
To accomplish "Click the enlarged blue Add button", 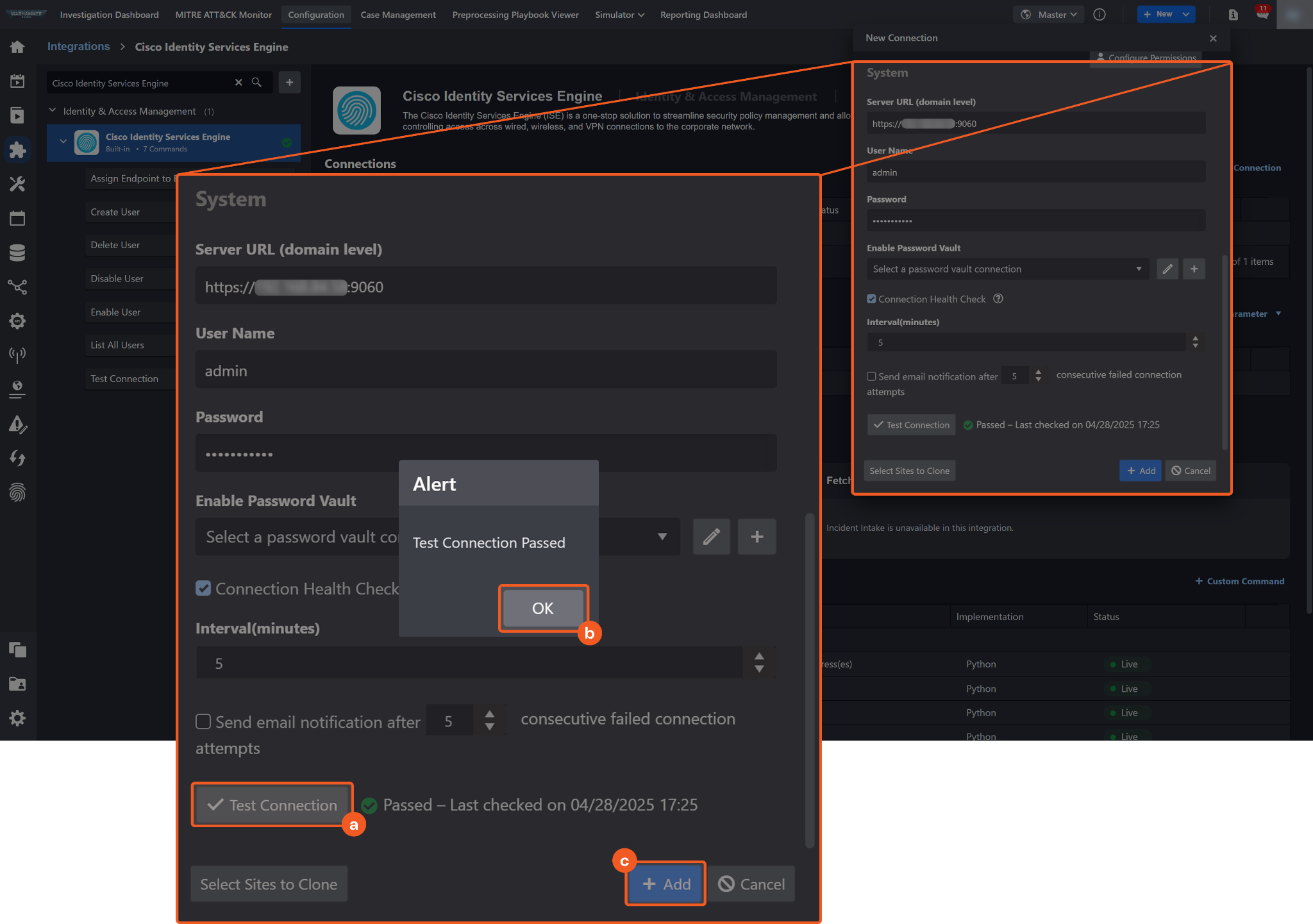I will (x=666, y=884).
